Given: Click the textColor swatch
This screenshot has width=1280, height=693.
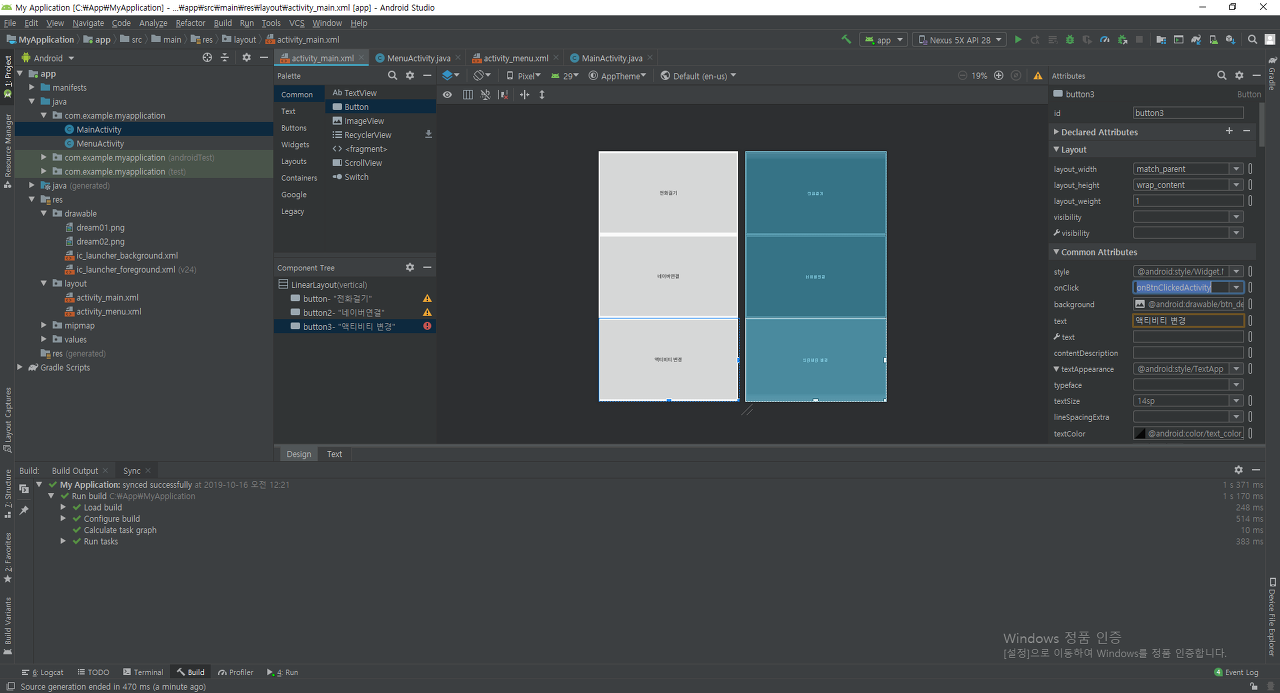Looking at the screenshot, I should point(1139,433).
